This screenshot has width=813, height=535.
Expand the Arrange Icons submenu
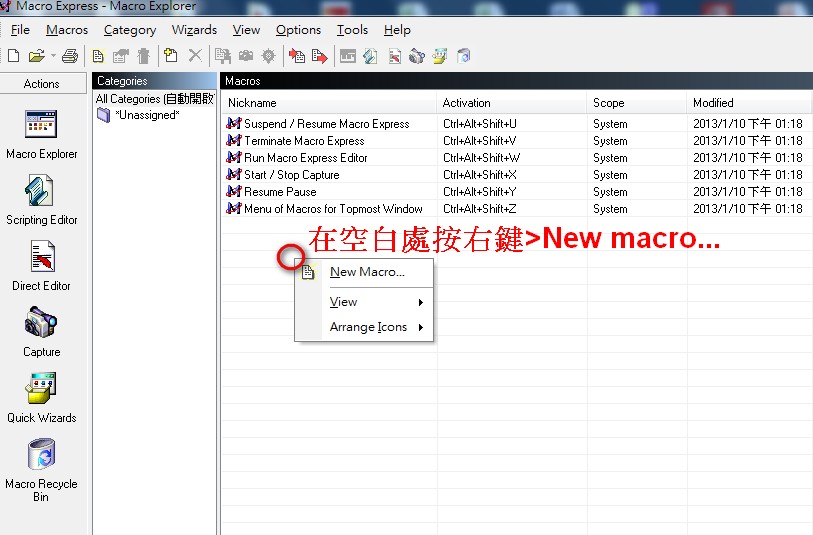(x=364, y=327)
